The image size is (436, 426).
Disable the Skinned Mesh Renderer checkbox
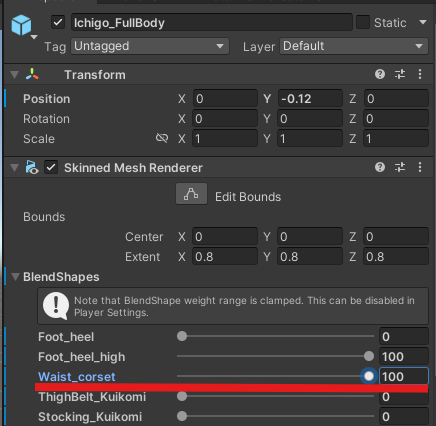[51, 167]
